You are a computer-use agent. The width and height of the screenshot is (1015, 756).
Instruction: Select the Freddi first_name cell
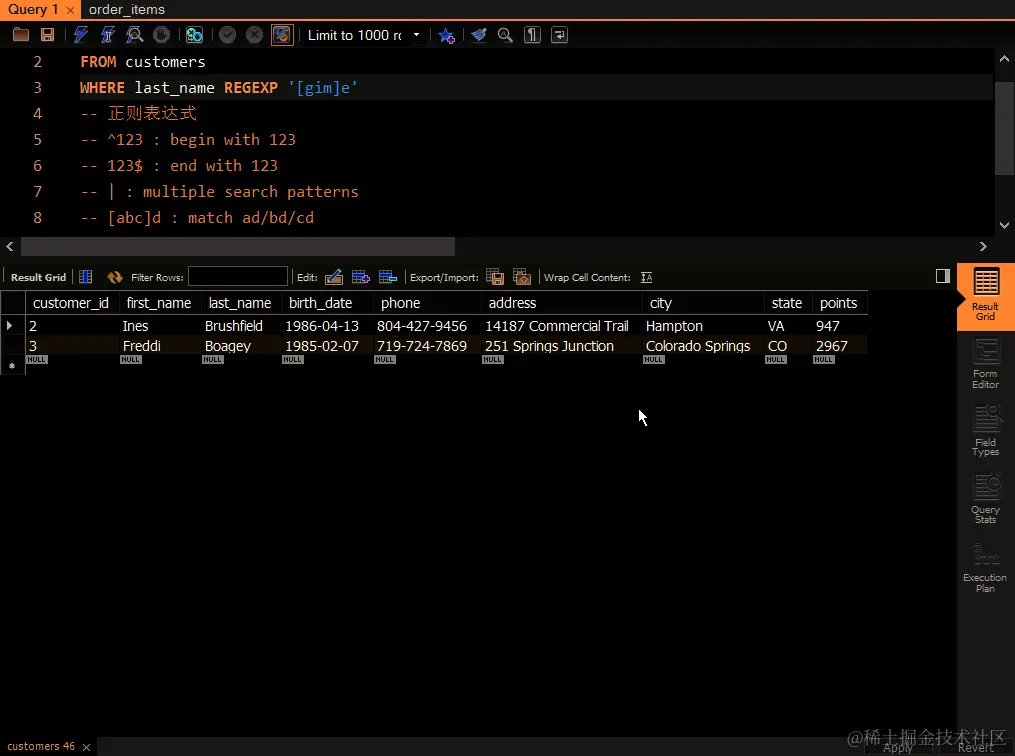[142, 346]
